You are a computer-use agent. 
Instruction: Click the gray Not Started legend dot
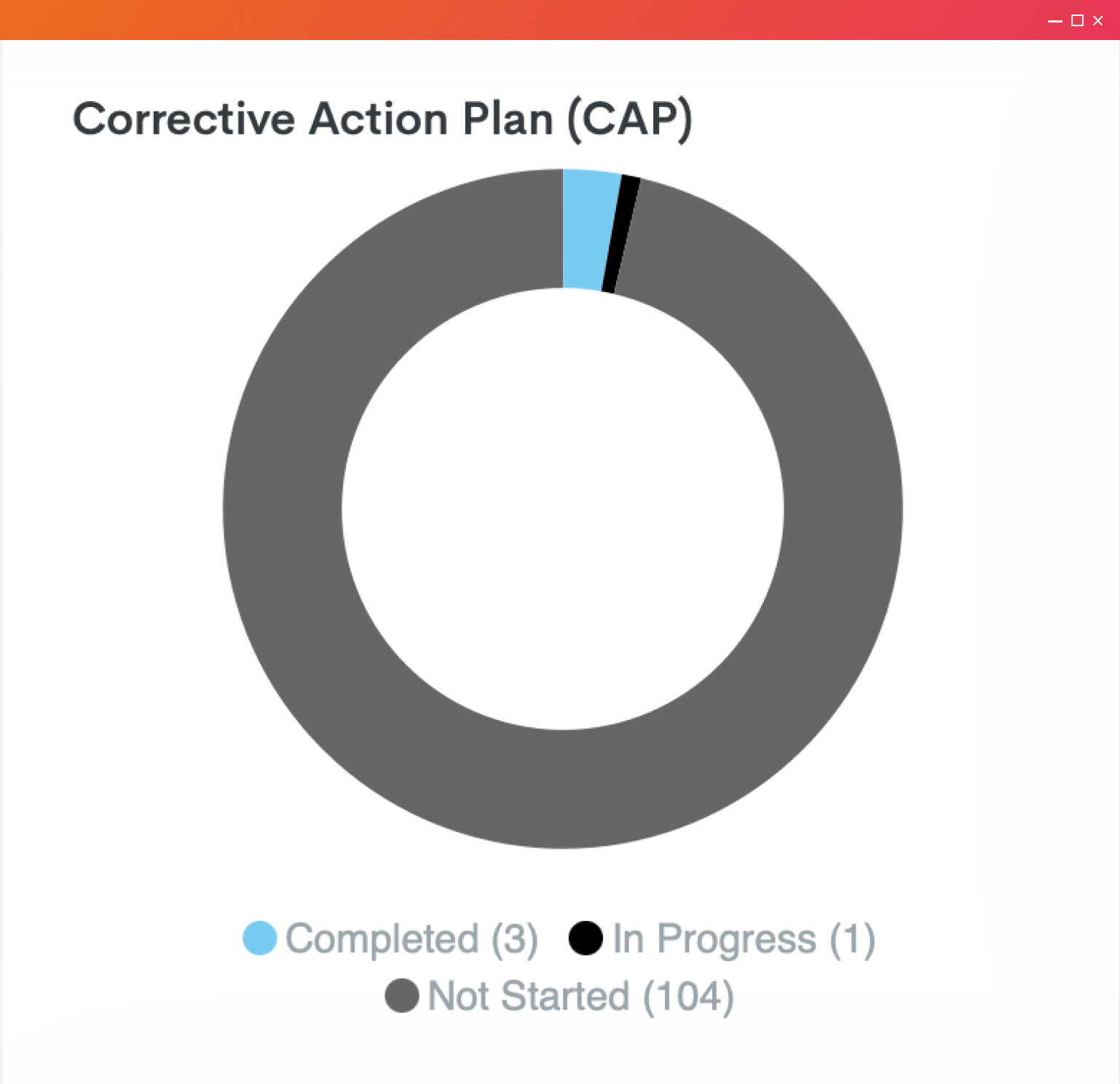tap(402, 995)
